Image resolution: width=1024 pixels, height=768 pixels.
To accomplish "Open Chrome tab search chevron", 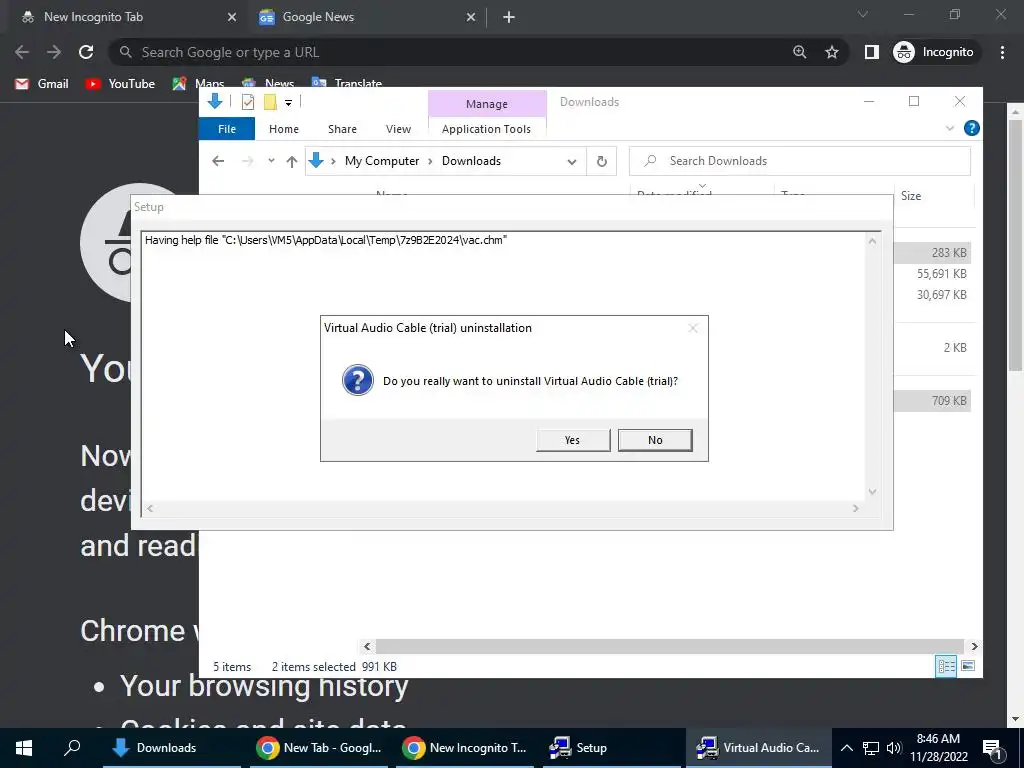I will pyautogui.click(x=863, y=14).
